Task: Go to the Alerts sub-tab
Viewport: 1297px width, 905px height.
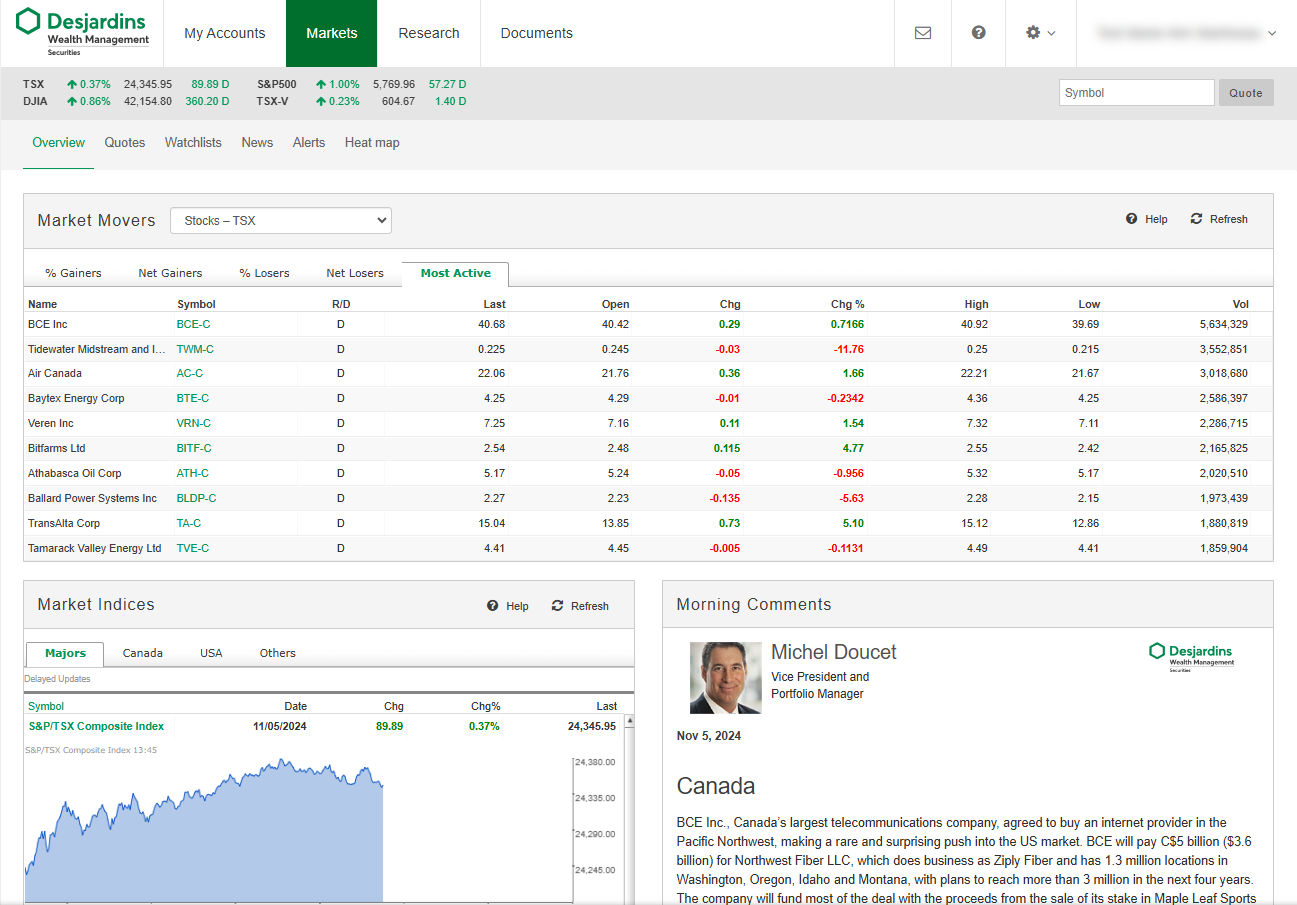Action: click(309, 143)
